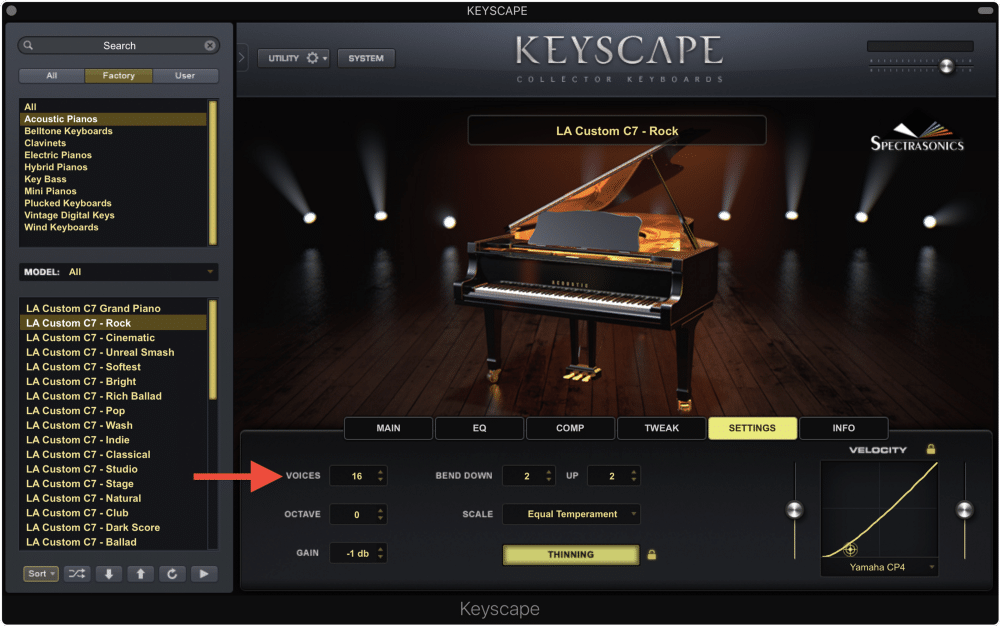
Task: Load LA Custom C7 - Classical patch
Action: [x=113, y=454]
